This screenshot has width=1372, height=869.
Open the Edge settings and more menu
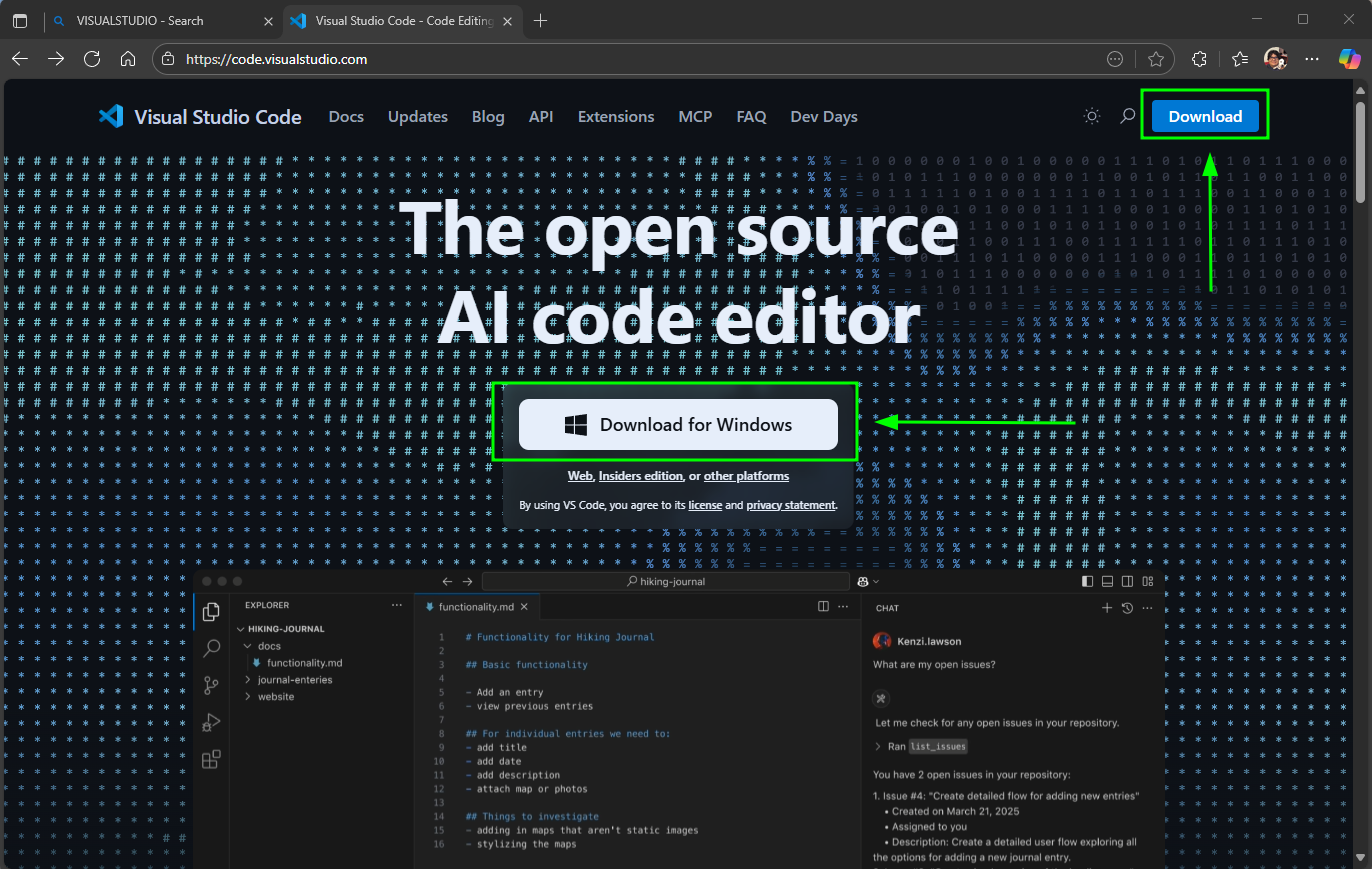1312,59
